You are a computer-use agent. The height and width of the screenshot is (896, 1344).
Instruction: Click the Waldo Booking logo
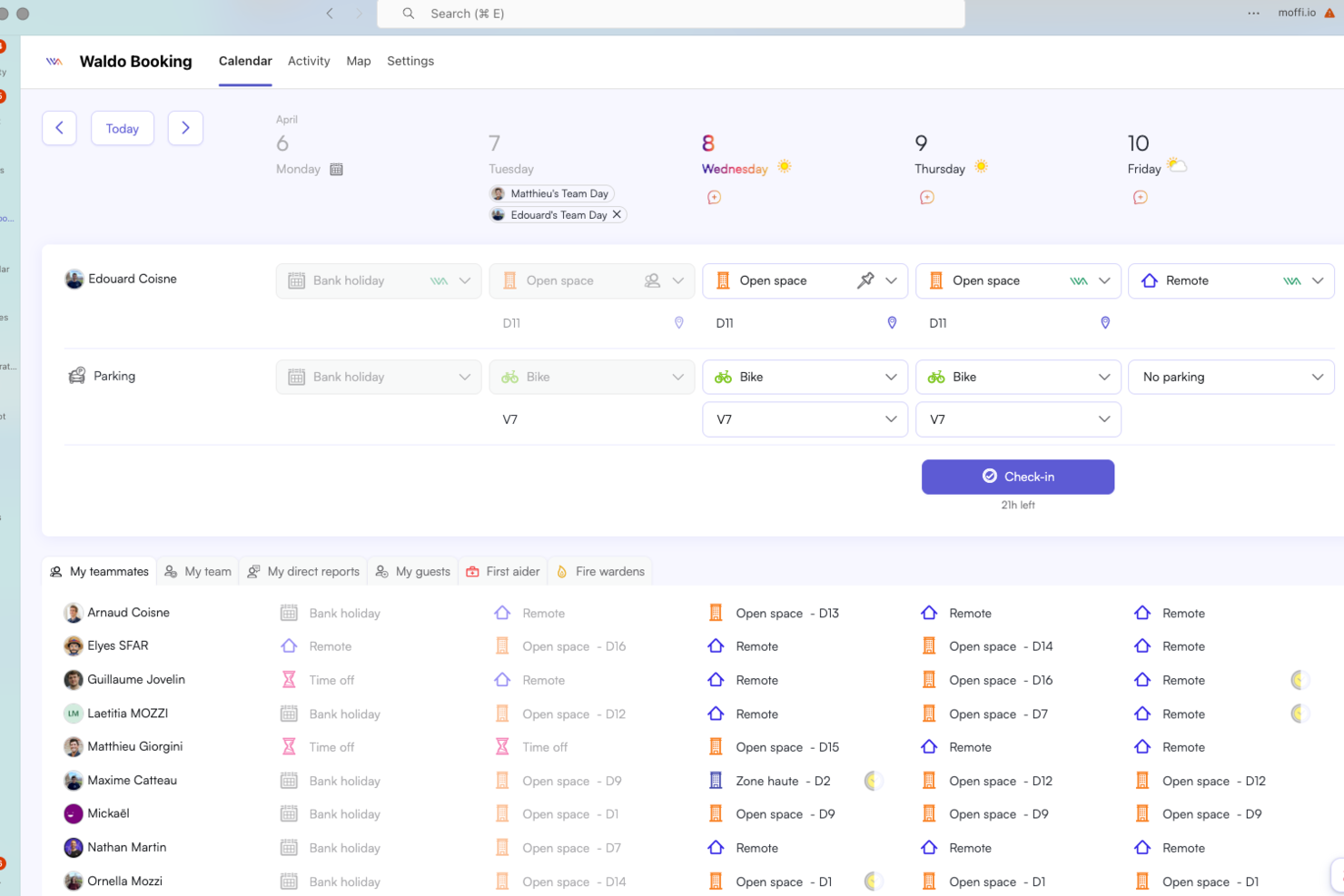tap(54, 61)
